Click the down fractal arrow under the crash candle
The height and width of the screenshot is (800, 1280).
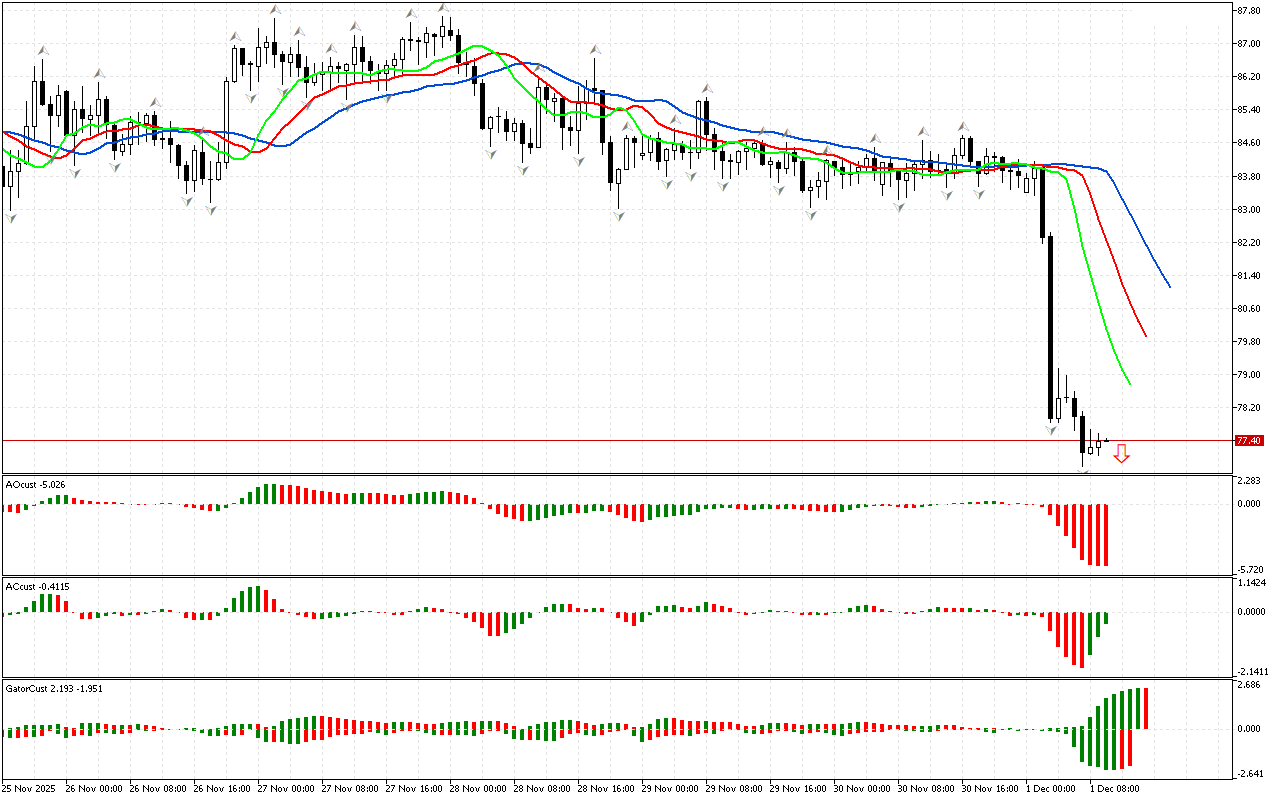coord(1051,430)
